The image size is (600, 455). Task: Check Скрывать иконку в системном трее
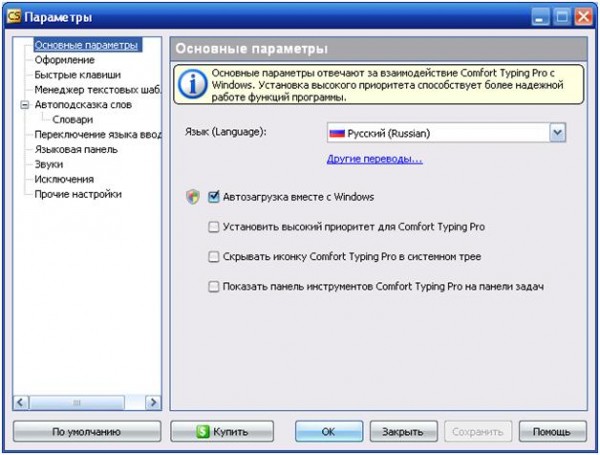[x=214, y=256]
